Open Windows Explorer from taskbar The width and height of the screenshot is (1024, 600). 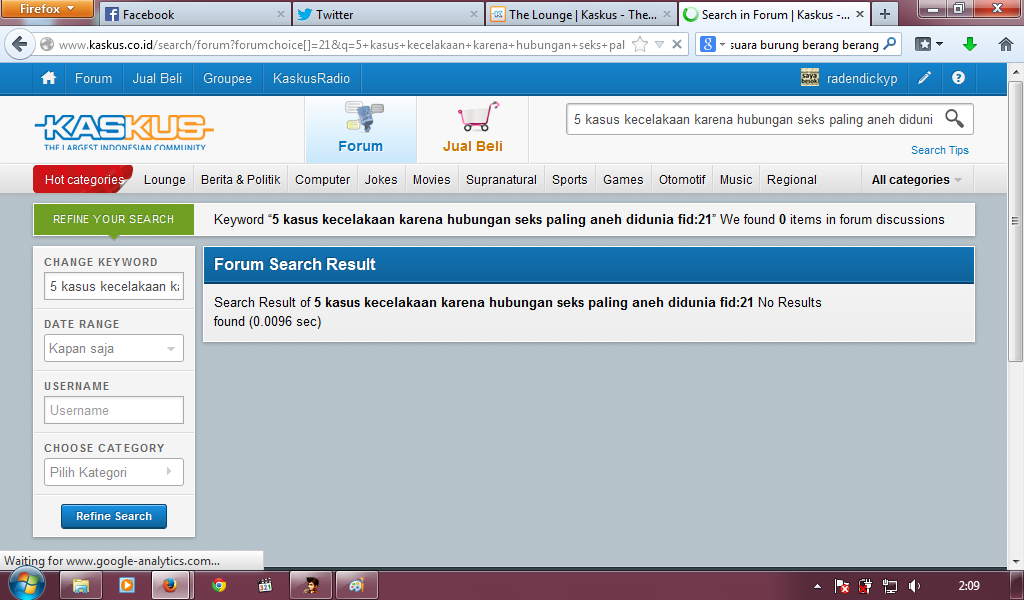pos(80,585)
